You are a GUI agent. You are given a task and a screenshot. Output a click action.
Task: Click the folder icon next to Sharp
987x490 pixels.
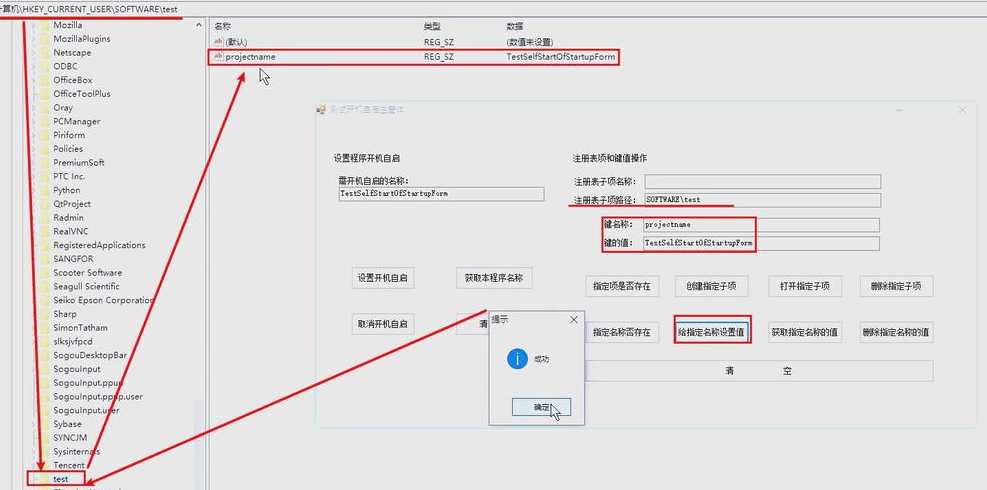click(x=43, y=314)
